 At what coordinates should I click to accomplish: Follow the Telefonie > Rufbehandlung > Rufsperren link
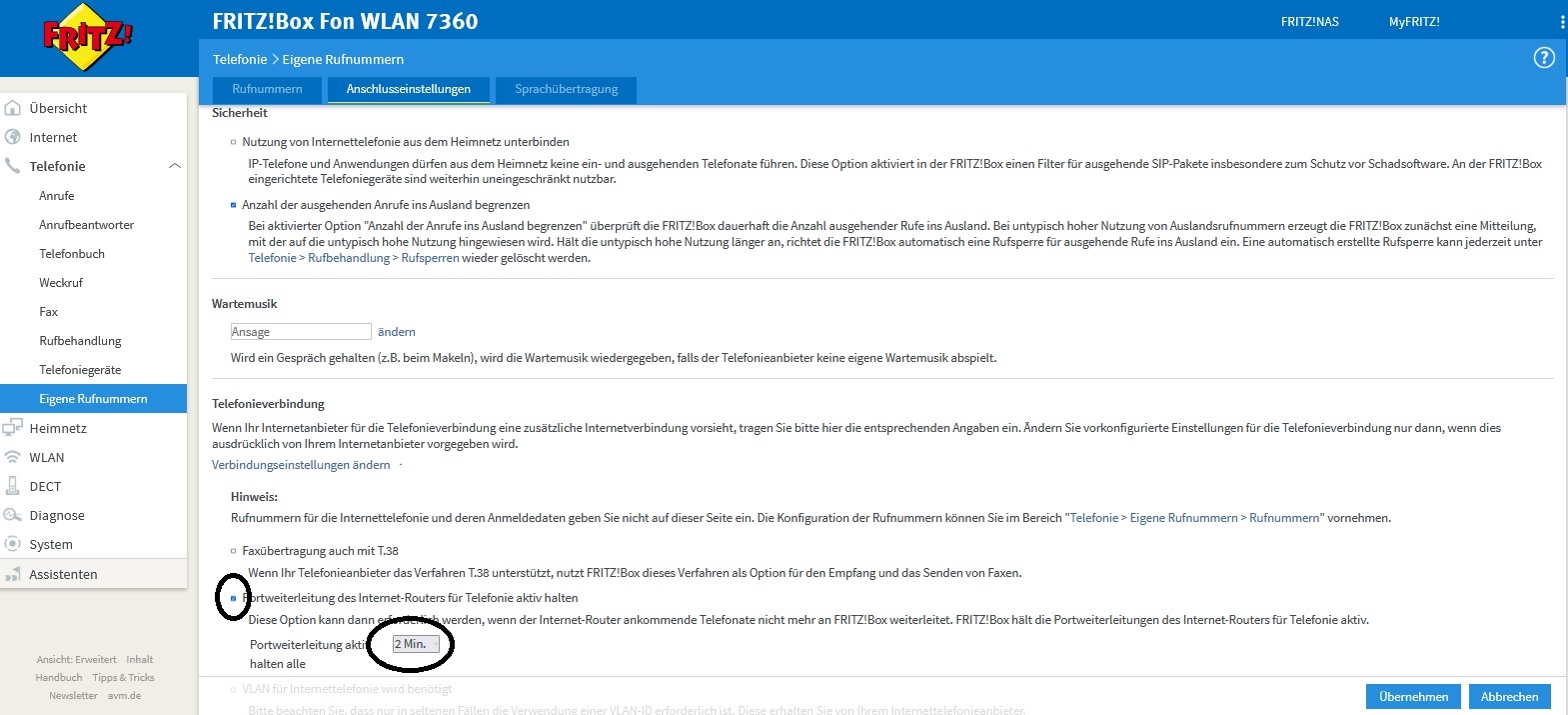(354, 258)
